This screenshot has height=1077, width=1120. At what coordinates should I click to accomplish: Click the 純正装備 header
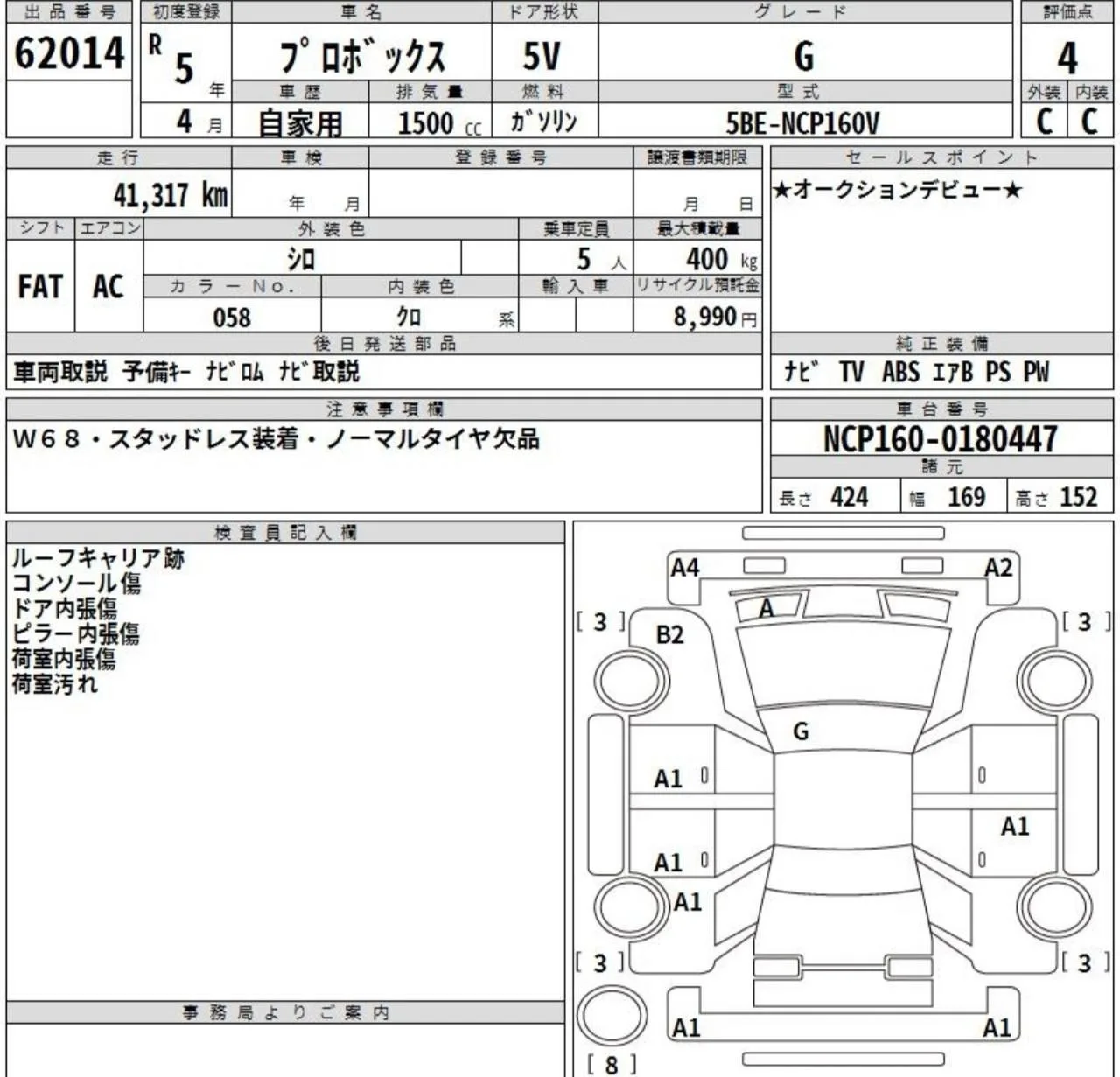click(941, 343)
